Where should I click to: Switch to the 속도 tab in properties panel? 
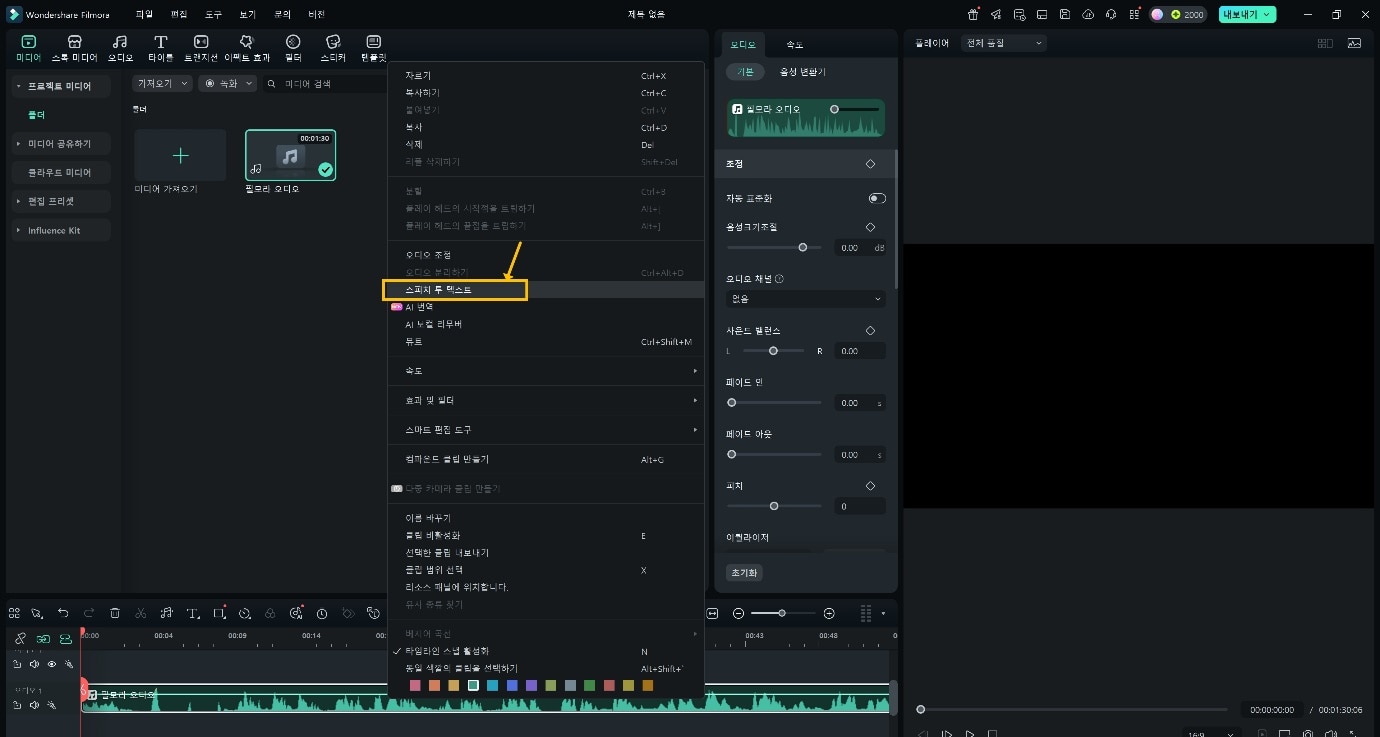(794, 45)
